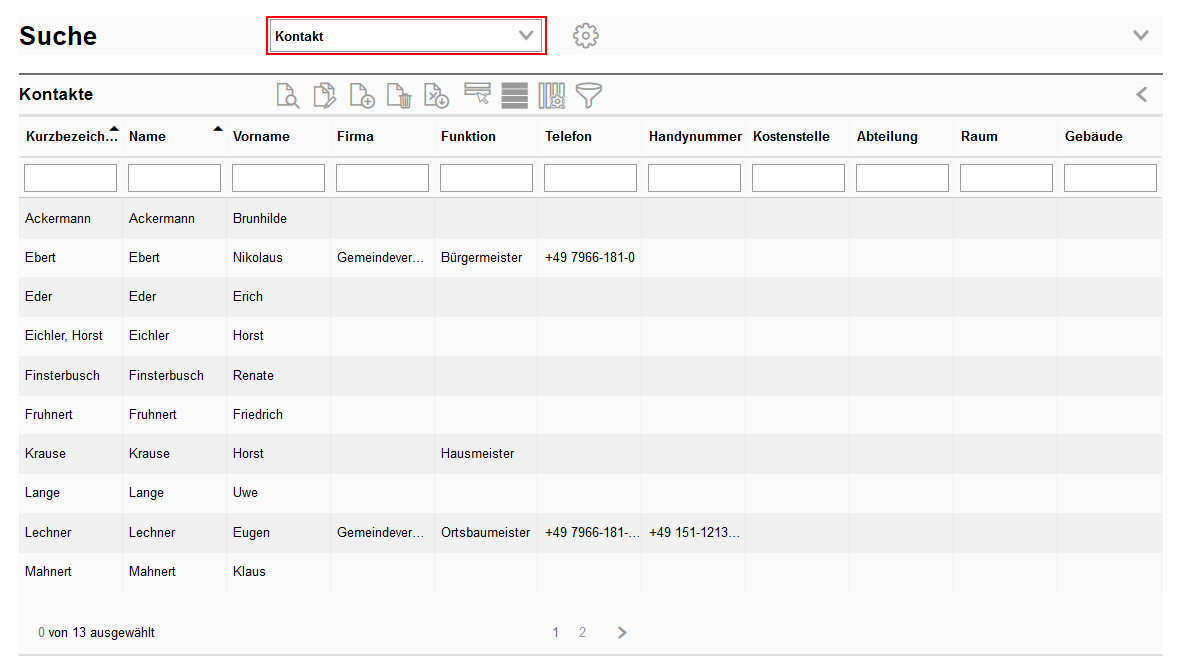Collapse the Suche panel chevron

pos(1141,36)
